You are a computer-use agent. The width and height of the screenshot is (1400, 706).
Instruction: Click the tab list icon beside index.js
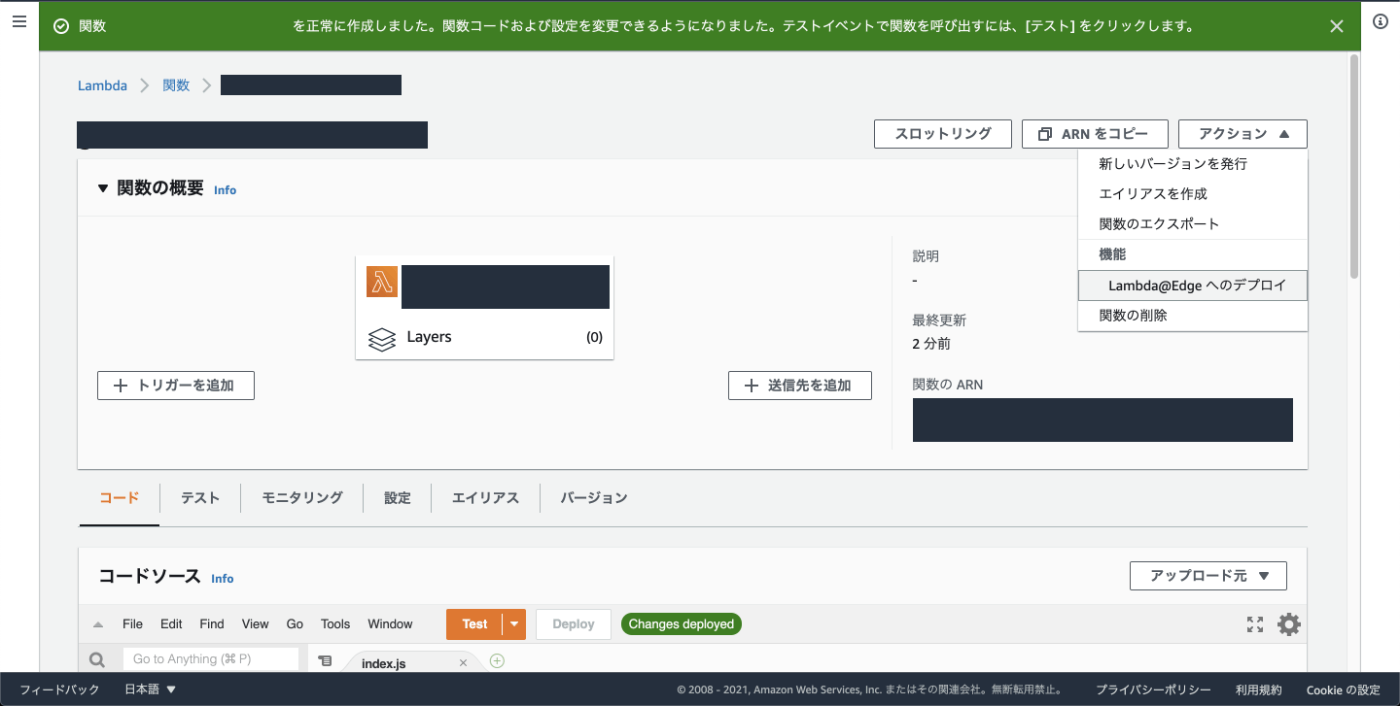[x=325, y=661]
